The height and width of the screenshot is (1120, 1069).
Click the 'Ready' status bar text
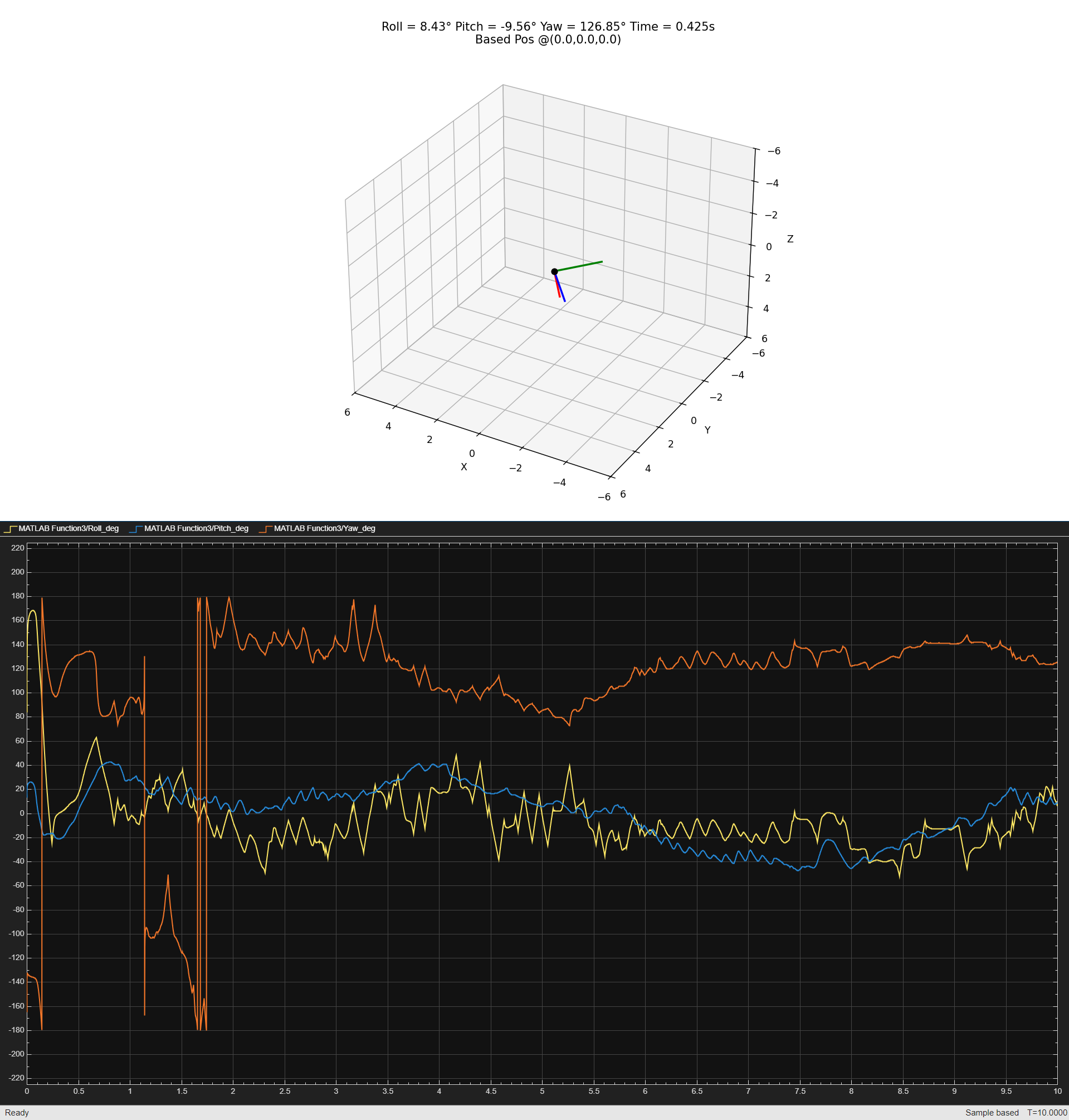point(17,1113)
